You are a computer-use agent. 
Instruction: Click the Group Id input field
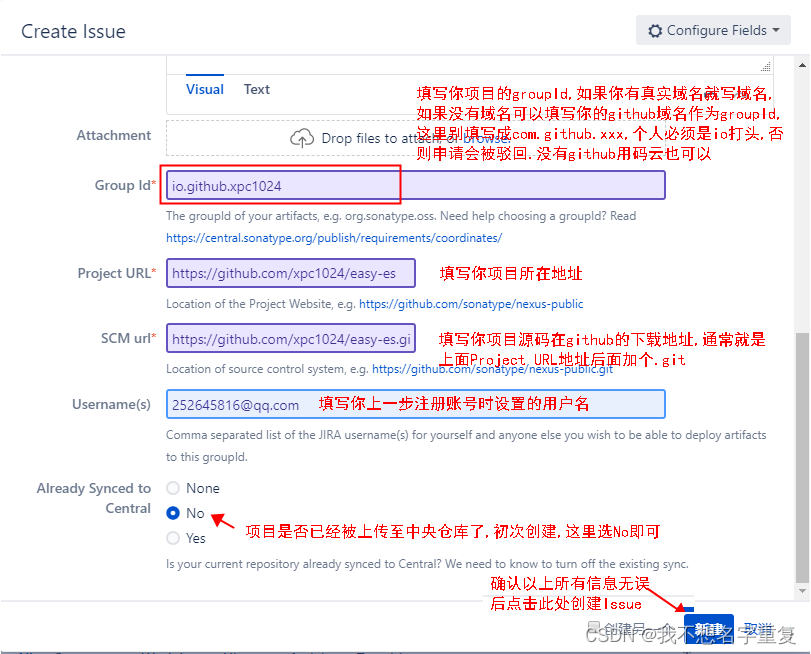(x=415, y=185)
